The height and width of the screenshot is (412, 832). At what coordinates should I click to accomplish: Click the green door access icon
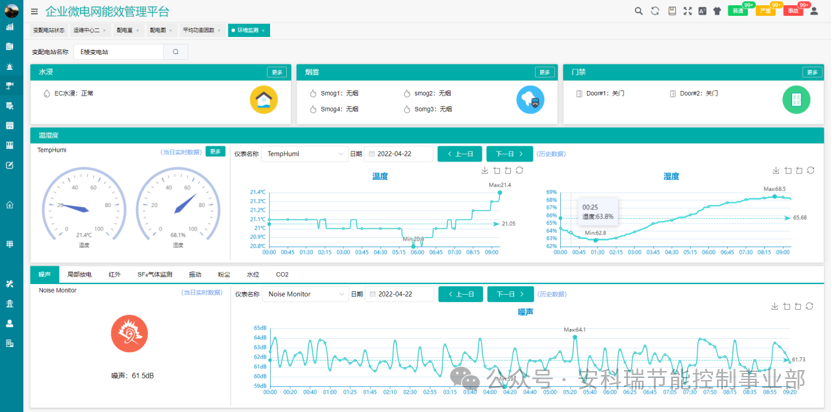[796, 99]
